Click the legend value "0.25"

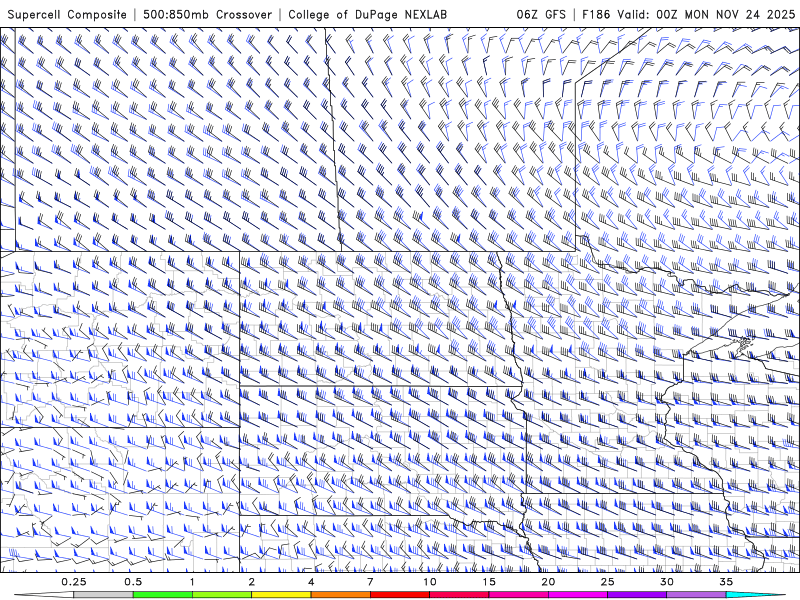74,582
